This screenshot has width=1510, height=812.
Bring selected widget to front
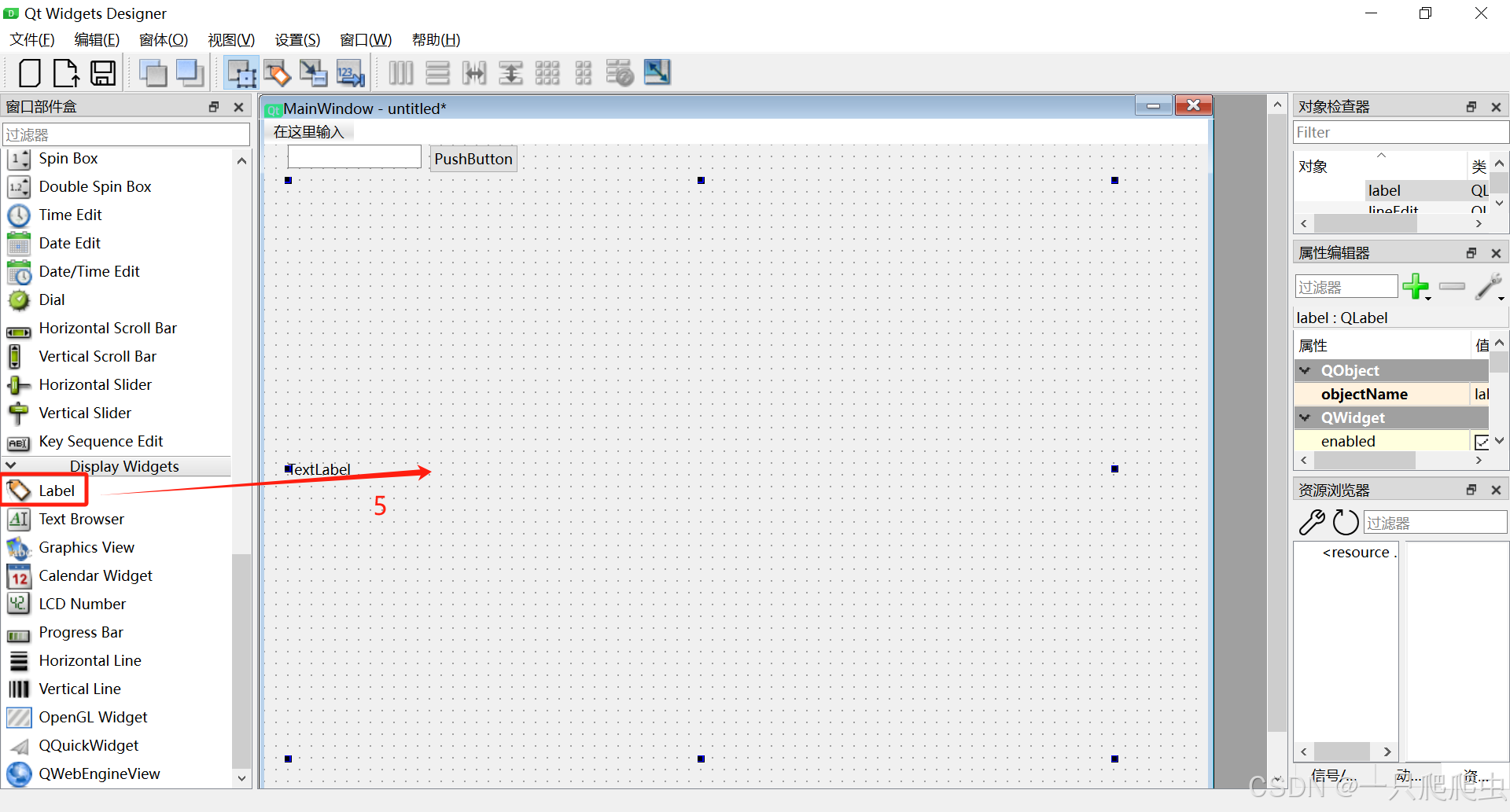click(x=190, y=73)
